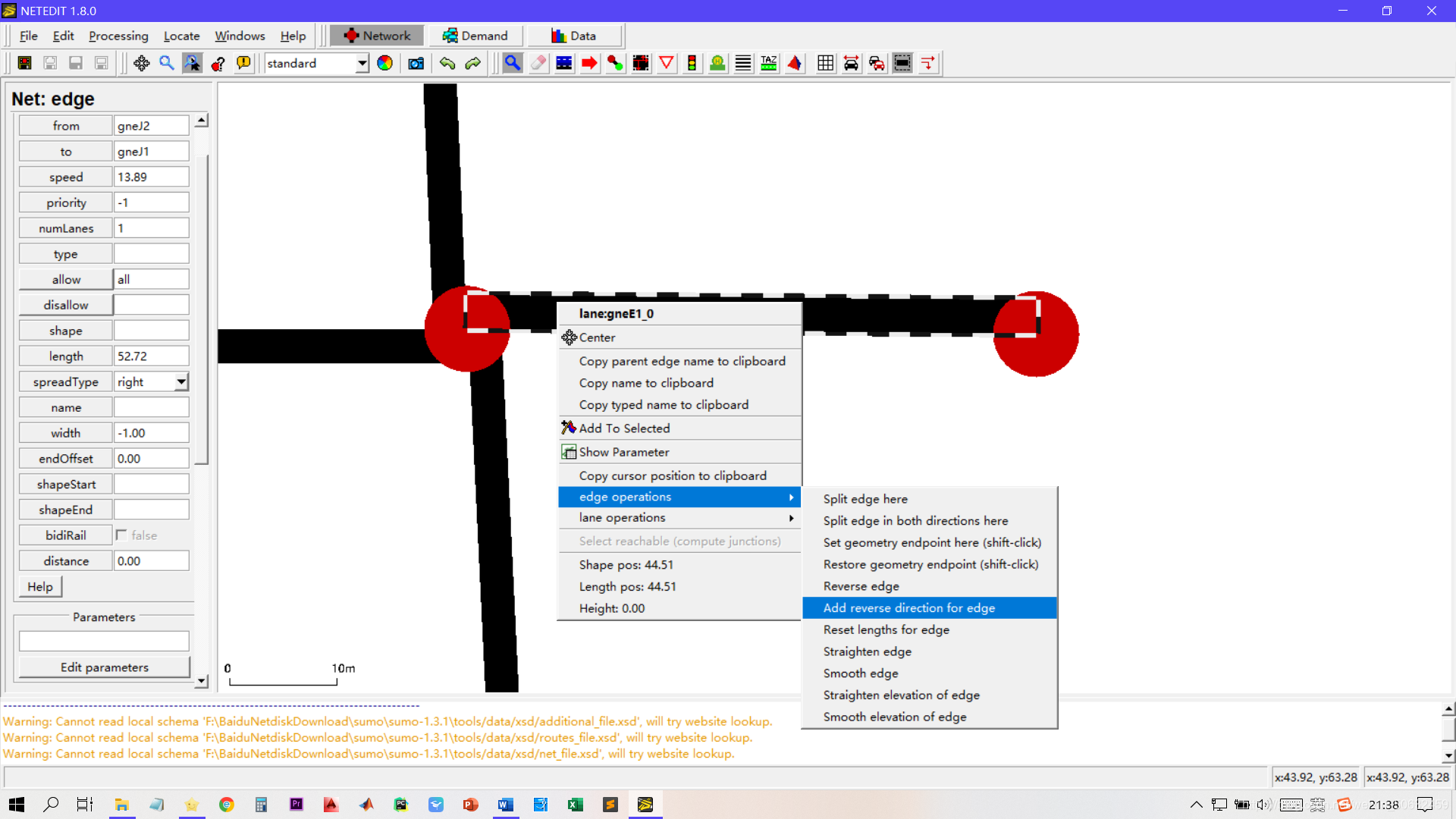Click the Edit parameters button

click(x=104, y=667)
